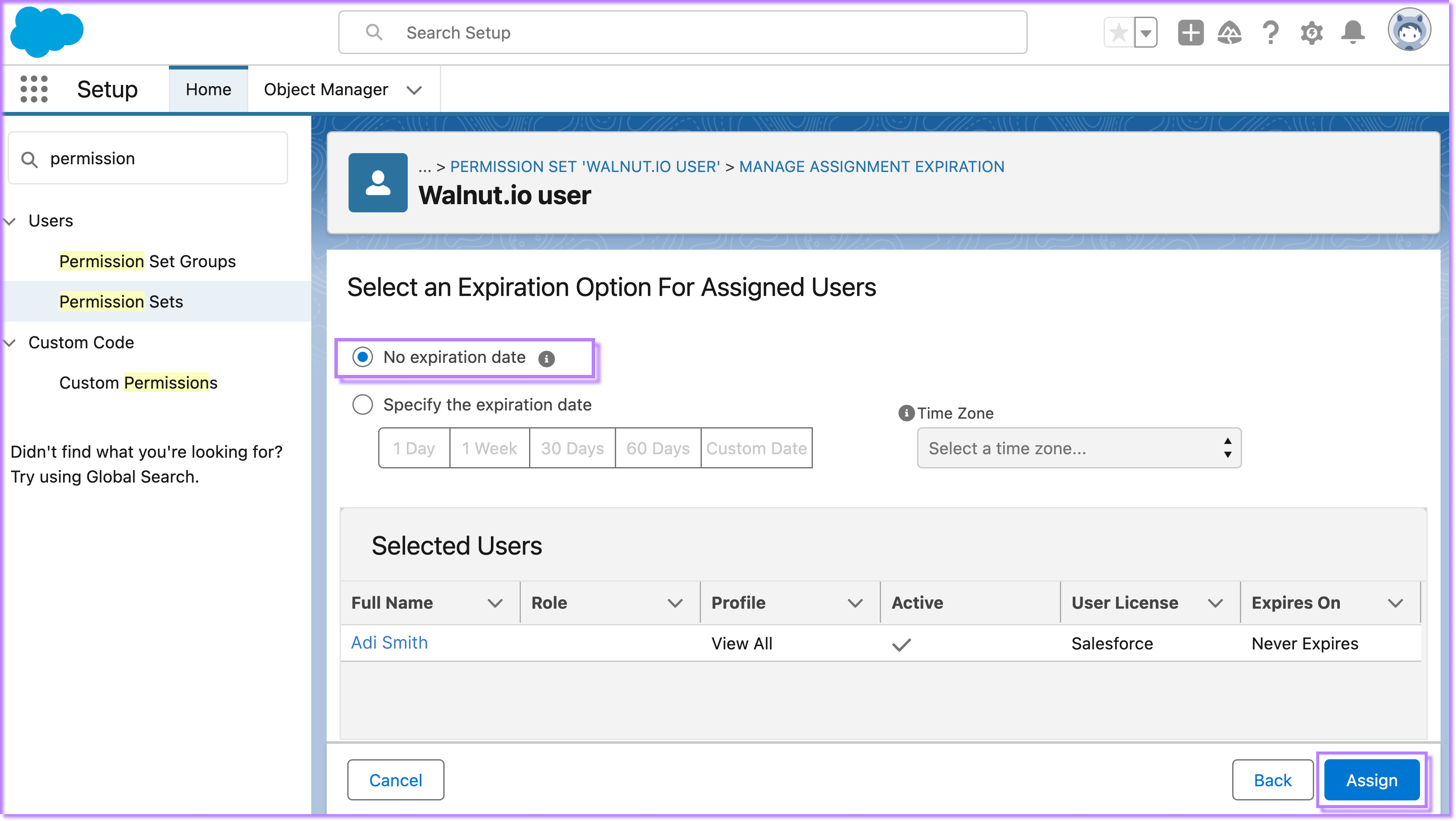
Task: Open the notifications bell
Action: coord(1353,33)
